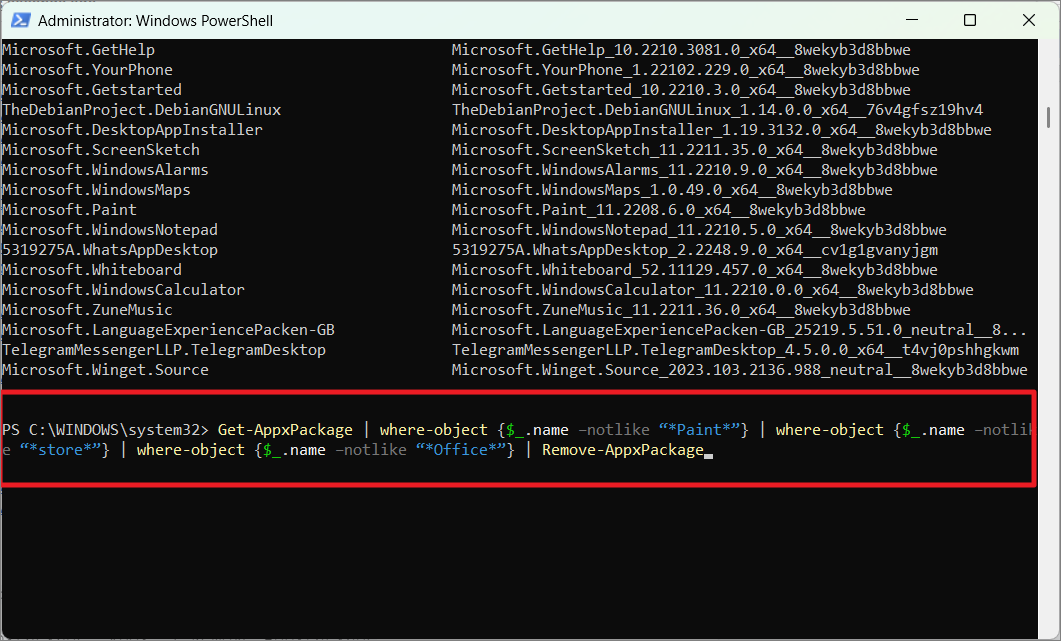
Task: Click full package name Microsoft.WindowsMaps_1.0.49.0
Action: point(672,190)
